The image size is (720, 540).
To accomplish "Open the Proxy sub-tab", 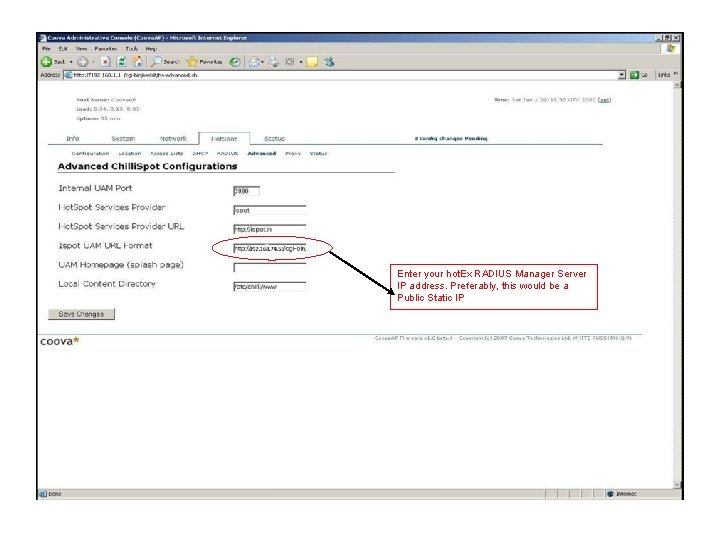I will coord(293,153).
